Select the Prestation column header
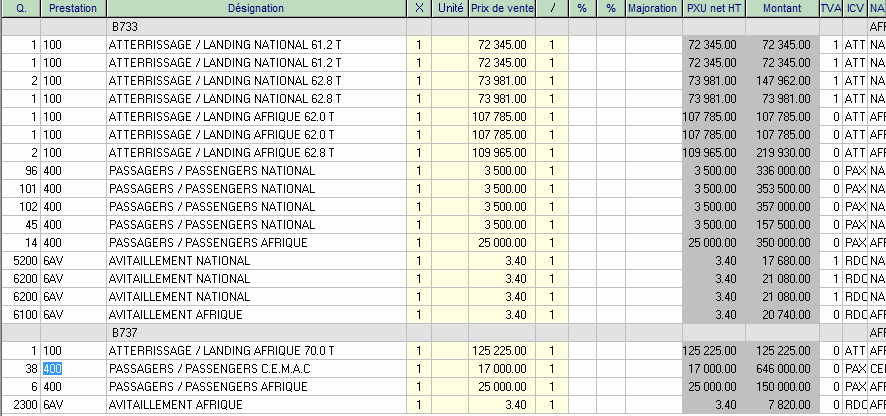Image resolution: width=886 pixels, height=416 pixels. click(72, 8)
